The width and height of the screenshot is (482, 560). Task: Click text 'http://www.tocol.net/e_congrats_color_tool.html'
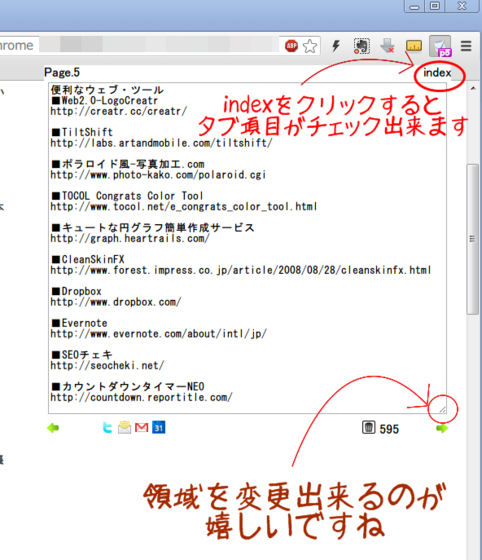(x=184, y=207)
